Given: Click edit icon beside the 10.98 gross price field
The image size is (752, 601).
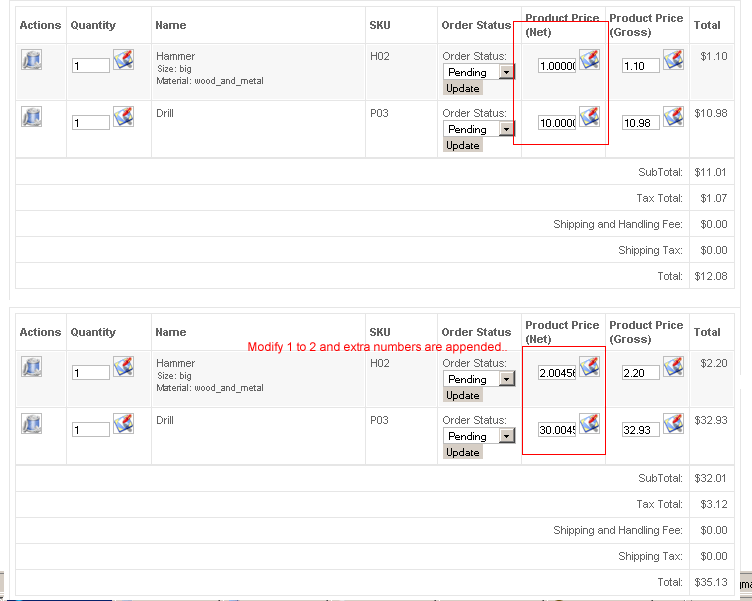Looking at the screenshot, I should [673, 116].
